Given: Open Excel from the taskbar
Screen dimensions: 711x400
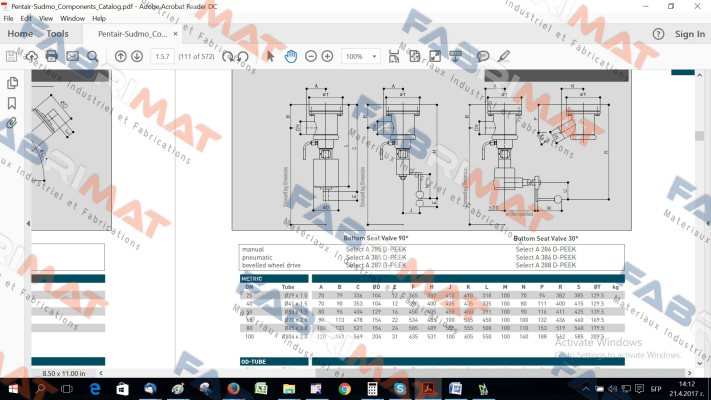Looking at the screenshot, I should coord(261,389).
